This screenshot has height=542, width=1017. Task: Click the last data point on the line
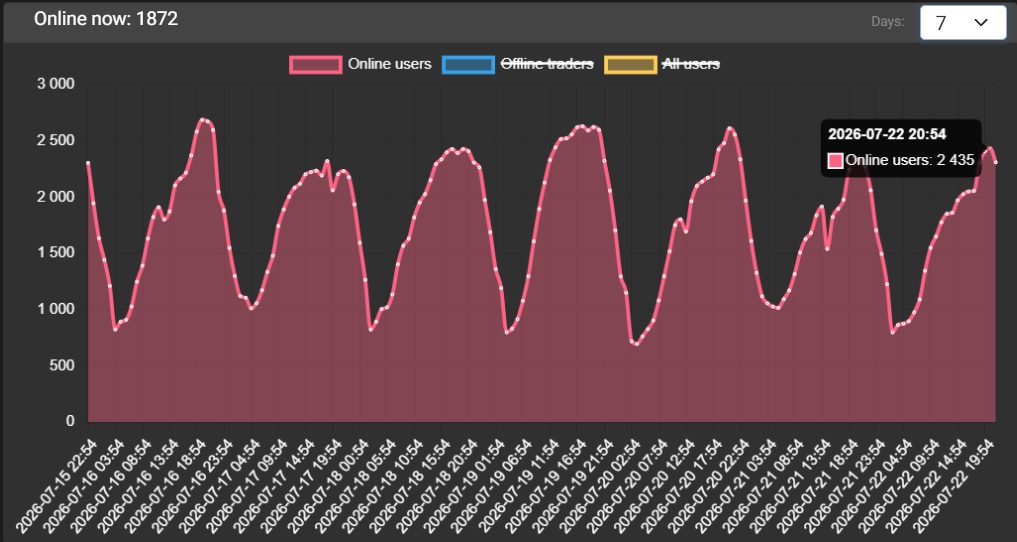click(x=996, y=162)
